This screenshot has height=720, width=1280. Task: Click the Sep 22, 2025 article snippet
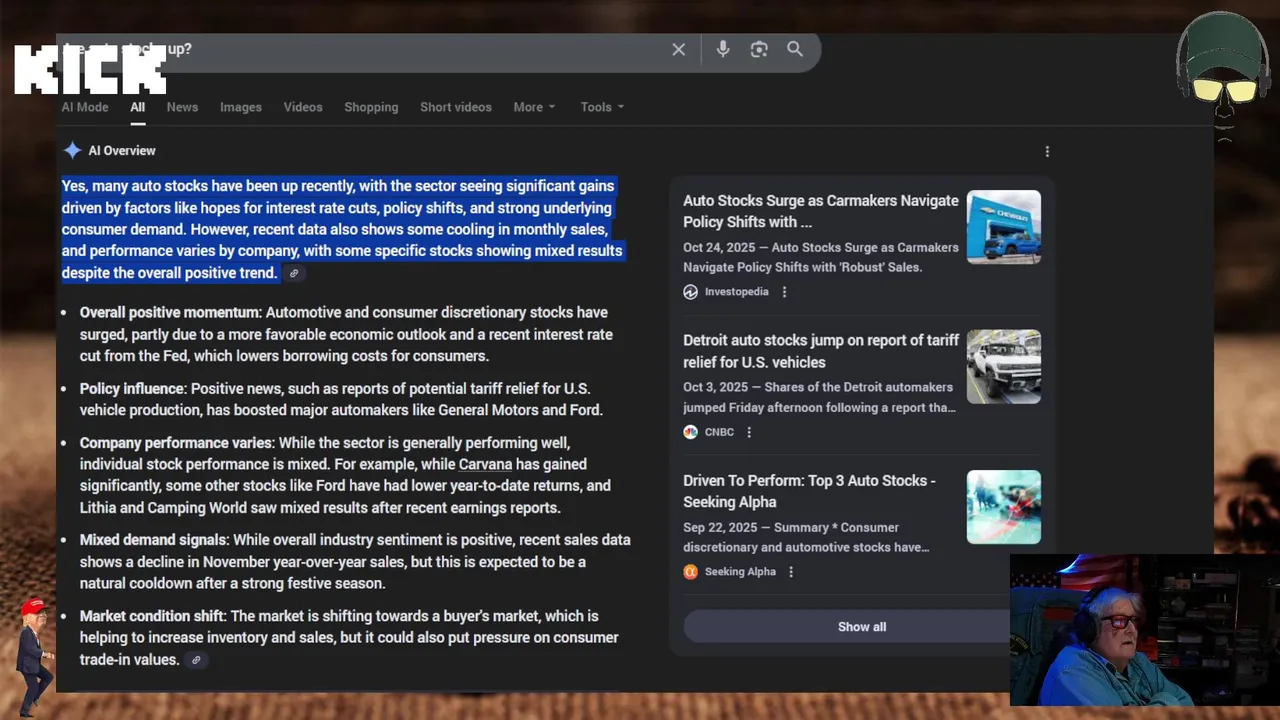(x=806, y=537)
